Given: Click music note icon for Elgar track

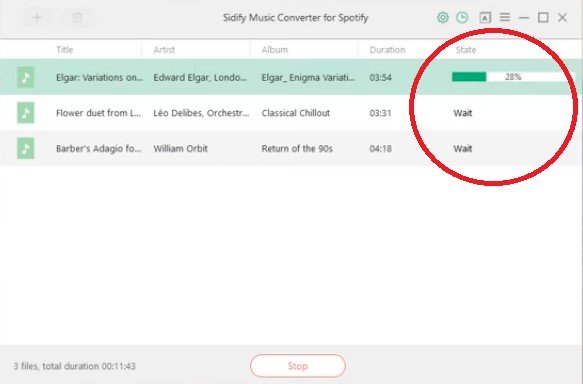Looking at the screenshot, I should pyautogui.click(x=25, y=77).
